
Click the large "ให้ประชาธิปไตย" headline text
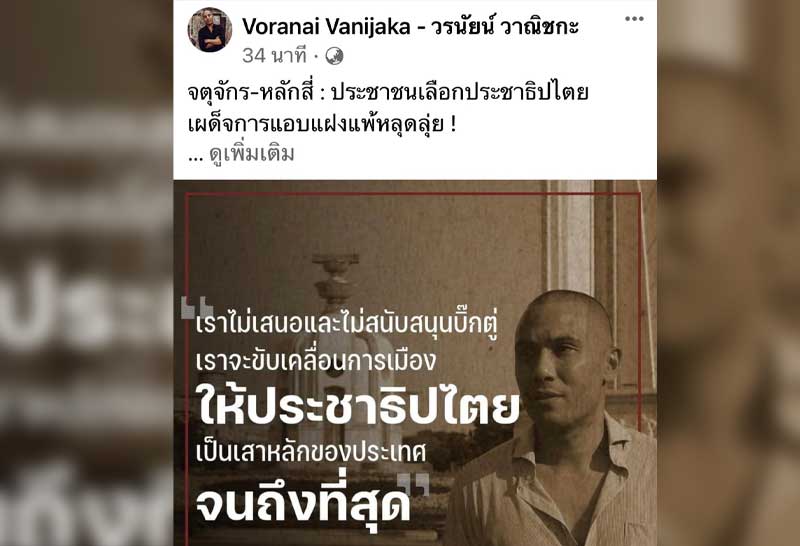click(359, 407)
